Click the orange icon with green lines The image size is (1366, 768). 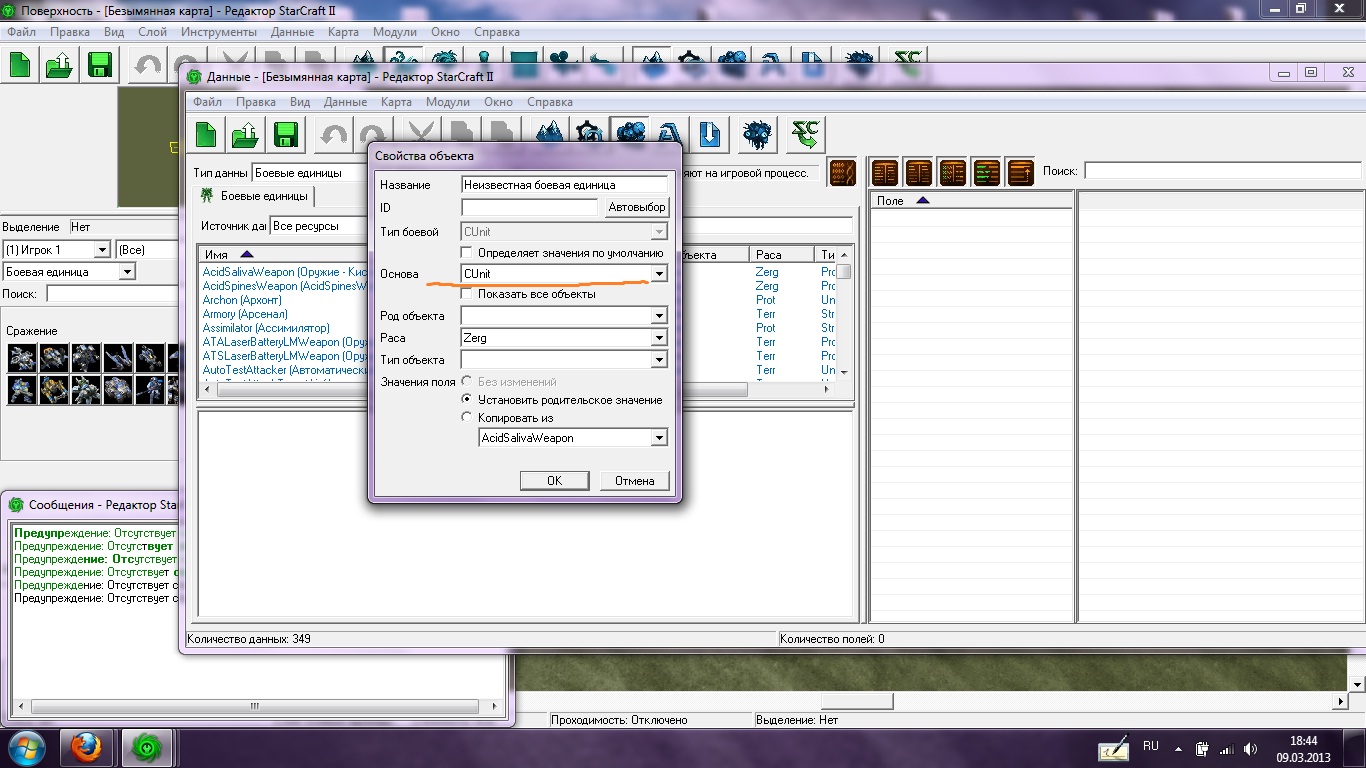point(986,172)
